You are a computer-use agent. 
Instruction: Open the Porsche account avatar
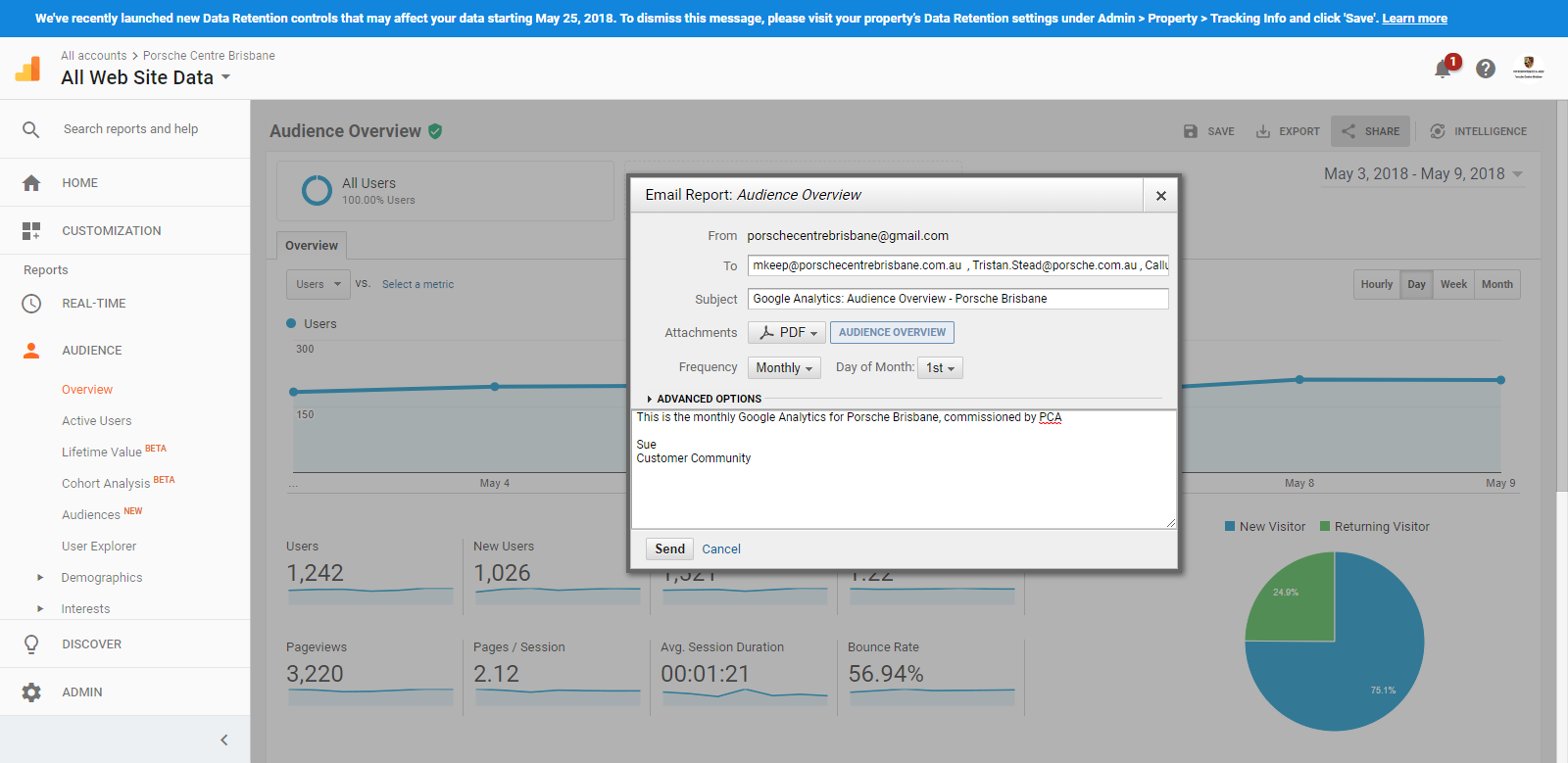[1529, 68]
